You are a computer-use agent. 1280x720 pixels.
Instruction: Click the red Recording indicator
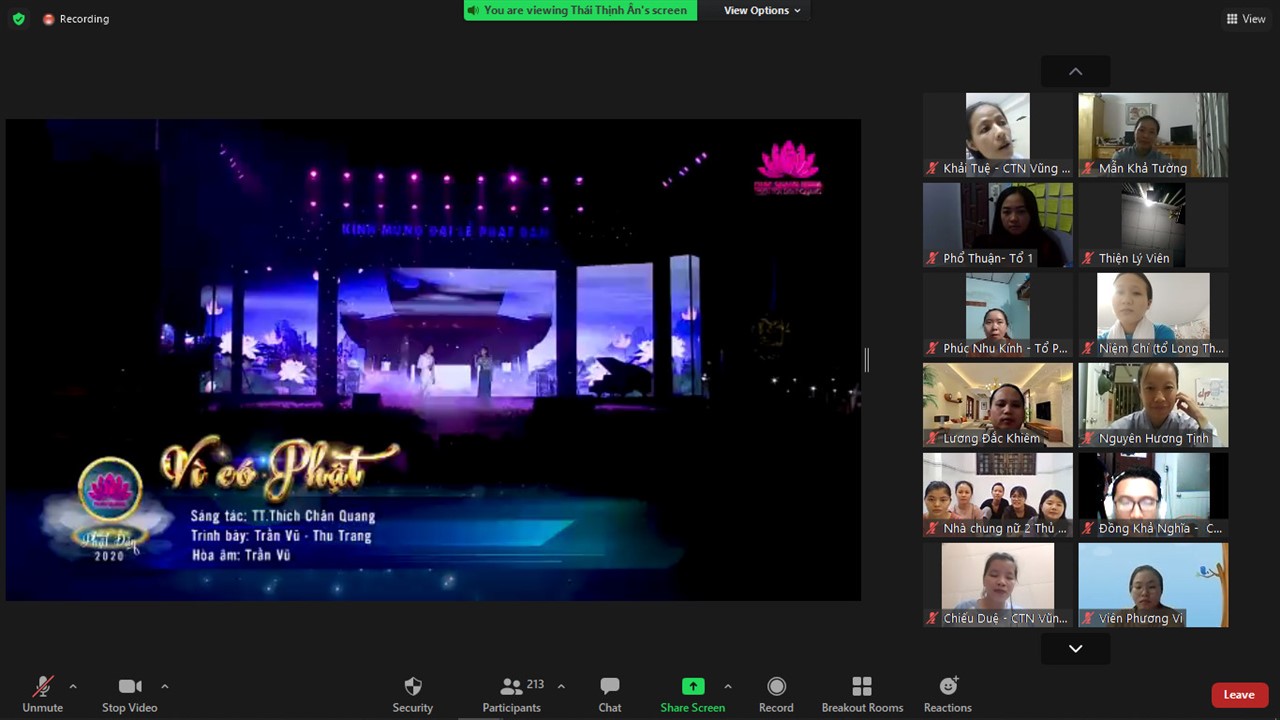(76, 19)
